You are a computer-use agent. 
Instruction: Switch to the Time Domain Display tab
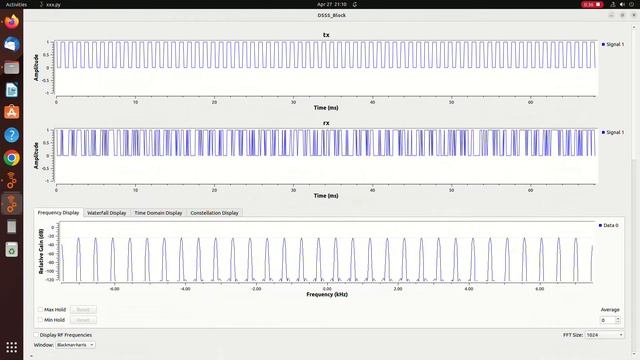click(x=158, y=213)
